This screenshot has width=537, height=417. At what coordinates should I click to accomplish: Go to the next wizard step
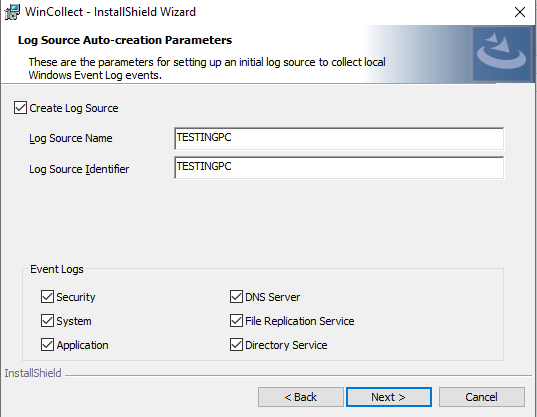click(389, 397)
